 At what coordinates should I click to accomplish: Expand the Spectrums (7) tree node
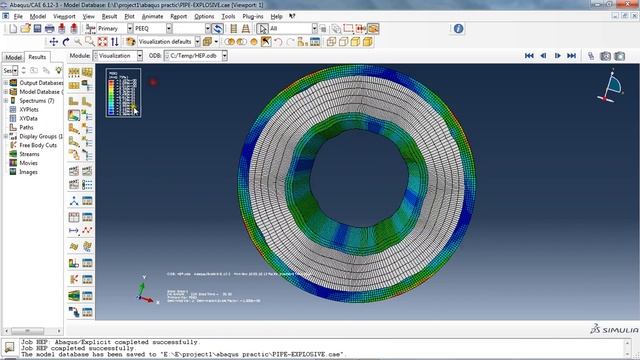click(6, 101)
